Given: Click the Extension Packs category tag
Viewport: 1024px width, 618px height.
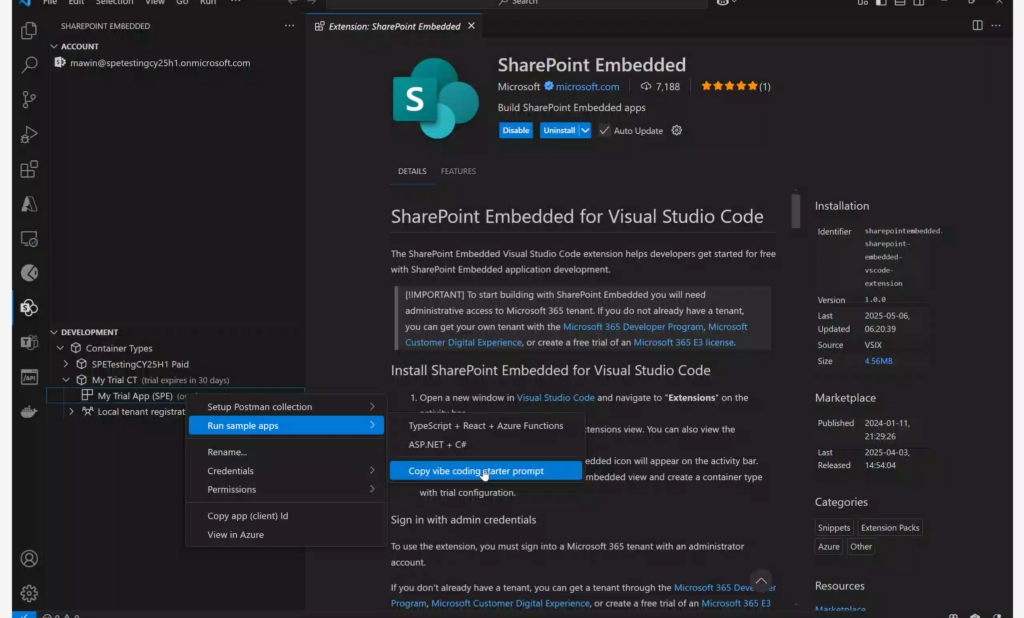Looking at the screenshot, I should (x=890, y=527).
